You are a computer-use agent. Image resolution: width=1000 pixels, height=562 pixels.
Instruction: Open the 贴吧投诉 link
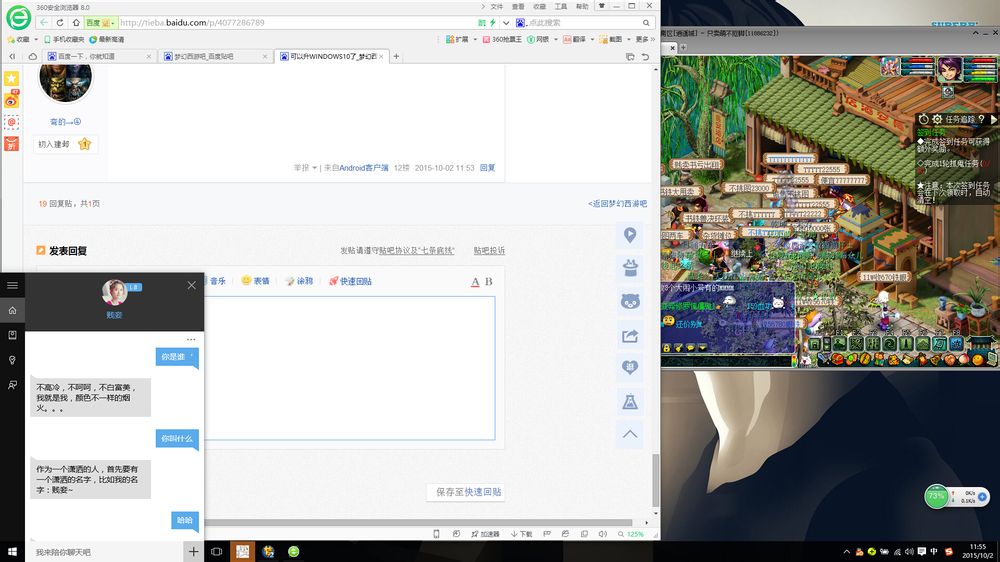click(489, 251)
